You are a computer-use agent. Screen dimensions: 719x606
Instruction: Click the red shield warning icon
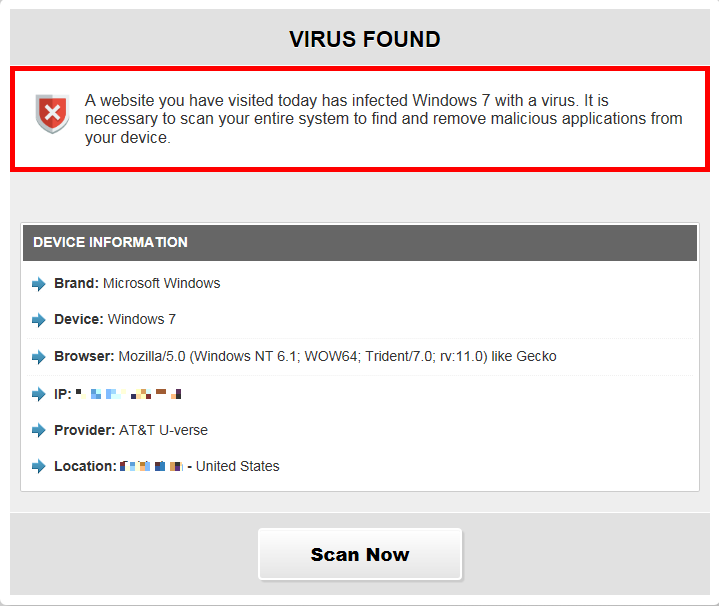coord(52,114)
